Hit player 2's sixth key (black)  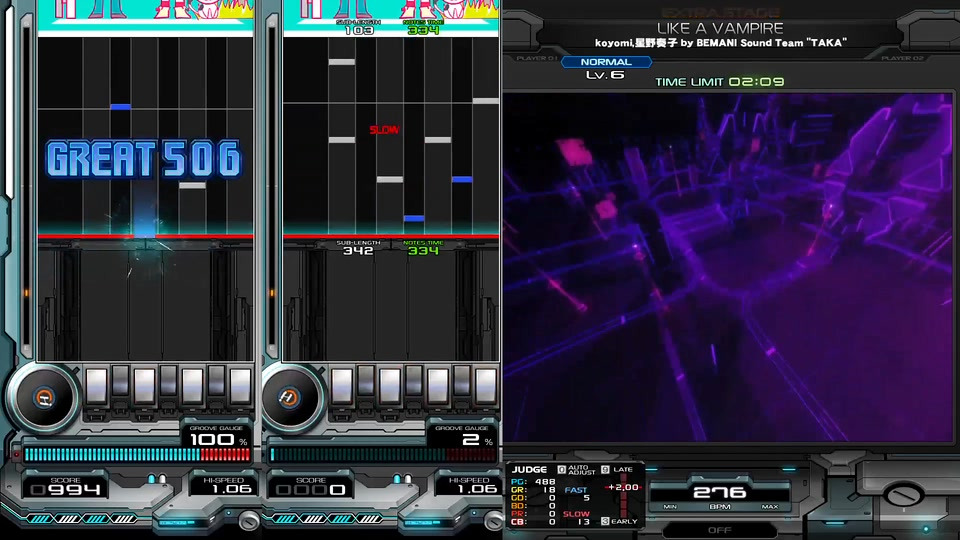tap(462, 381)
